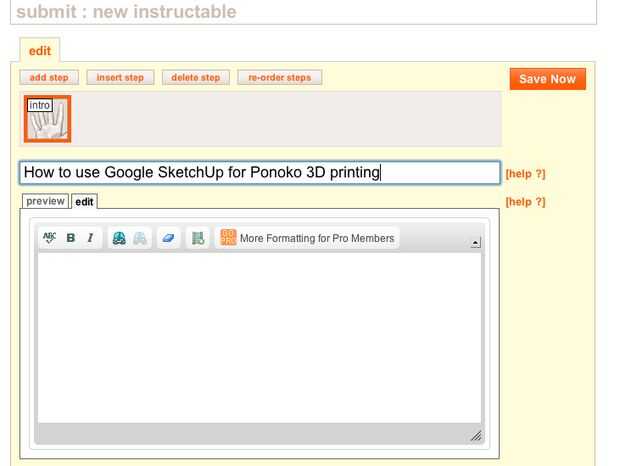Open the top edit tab
Screen dimensions: 620x466
pos(40,51)
